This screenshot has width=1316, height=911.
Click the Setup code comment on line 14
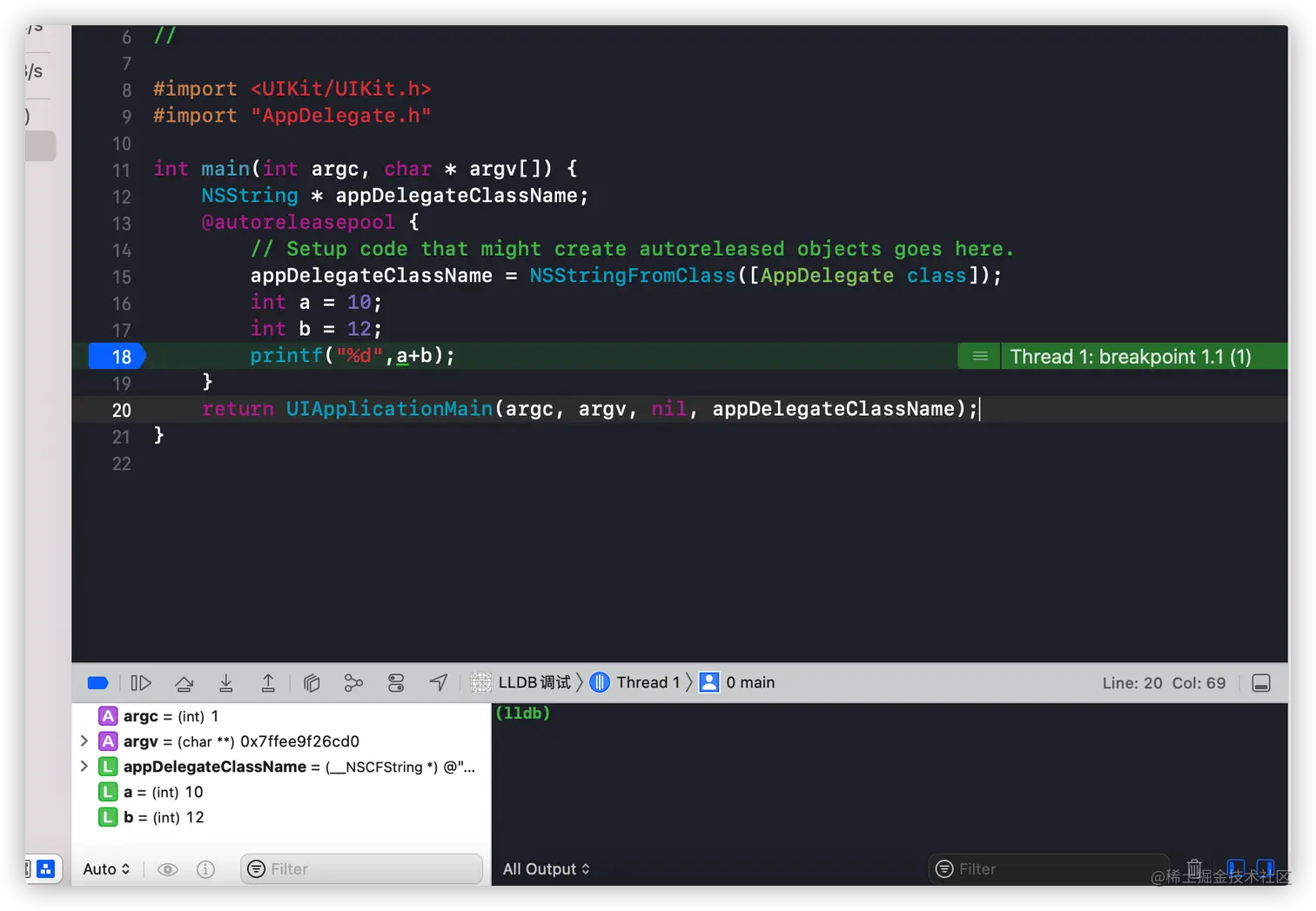tap(633, 249)
